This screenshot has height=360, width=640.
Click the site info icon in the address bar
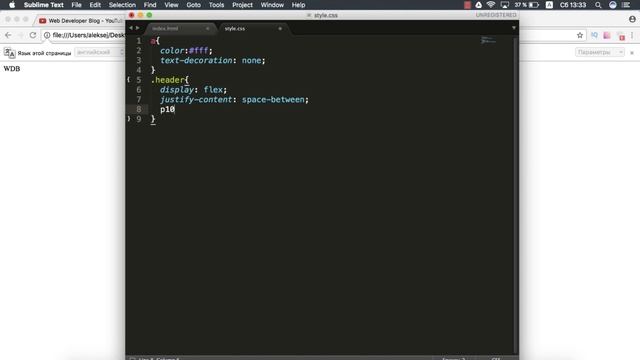[47, 35]
